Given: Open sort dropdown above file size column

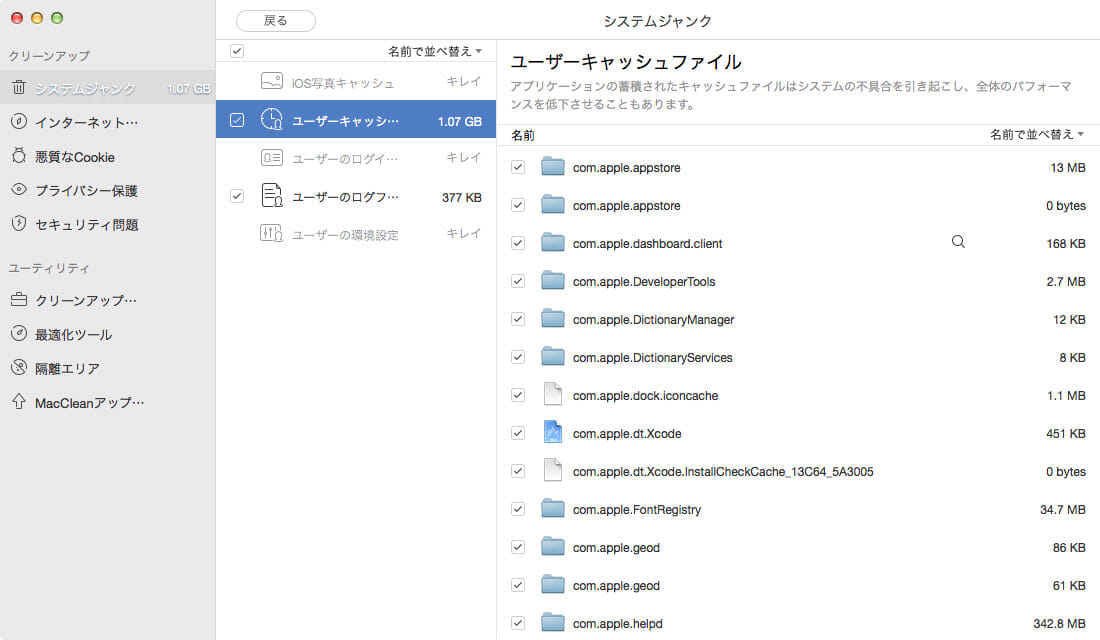Looking at the screenshot, I should pos(1037,134).
